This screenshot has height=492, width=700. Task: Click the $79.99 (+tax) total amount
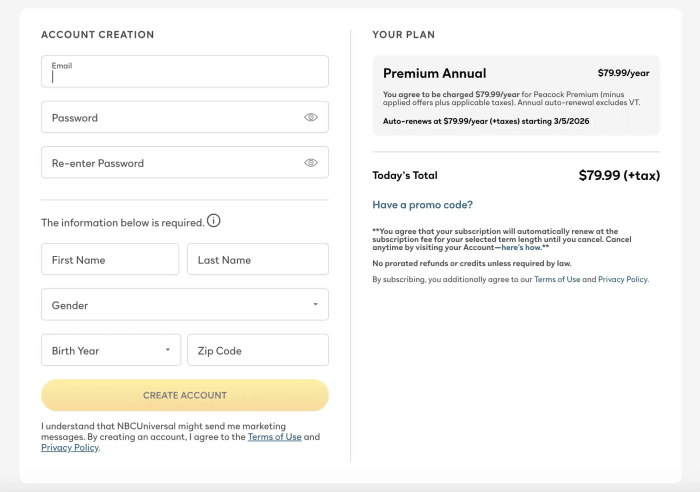619,175
